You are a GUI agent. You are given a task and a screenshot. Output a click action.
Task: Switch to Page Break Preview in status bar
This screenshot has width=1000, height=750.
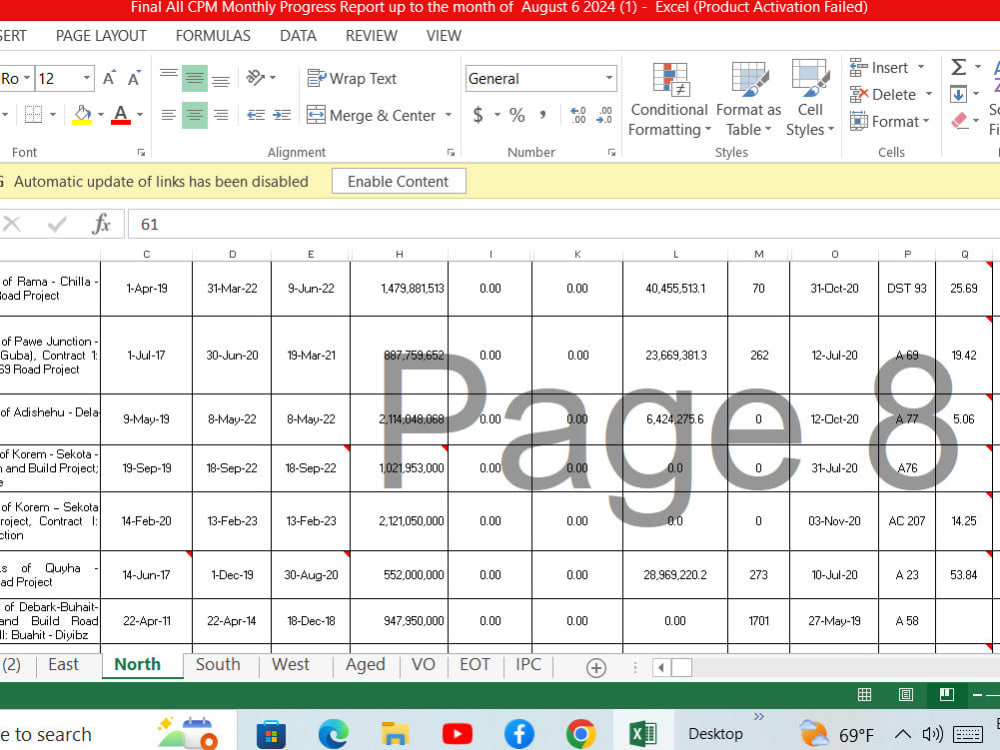(x=946, y=695)
